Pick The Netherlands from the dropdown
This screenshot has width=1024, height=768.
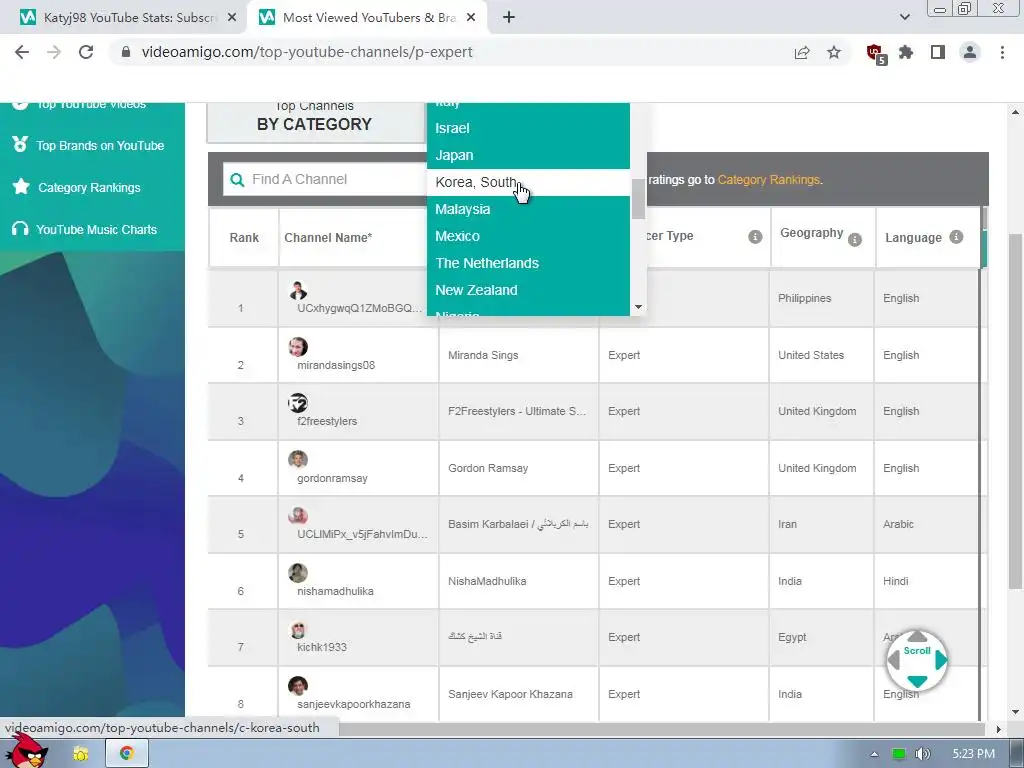tap(528, 263)
